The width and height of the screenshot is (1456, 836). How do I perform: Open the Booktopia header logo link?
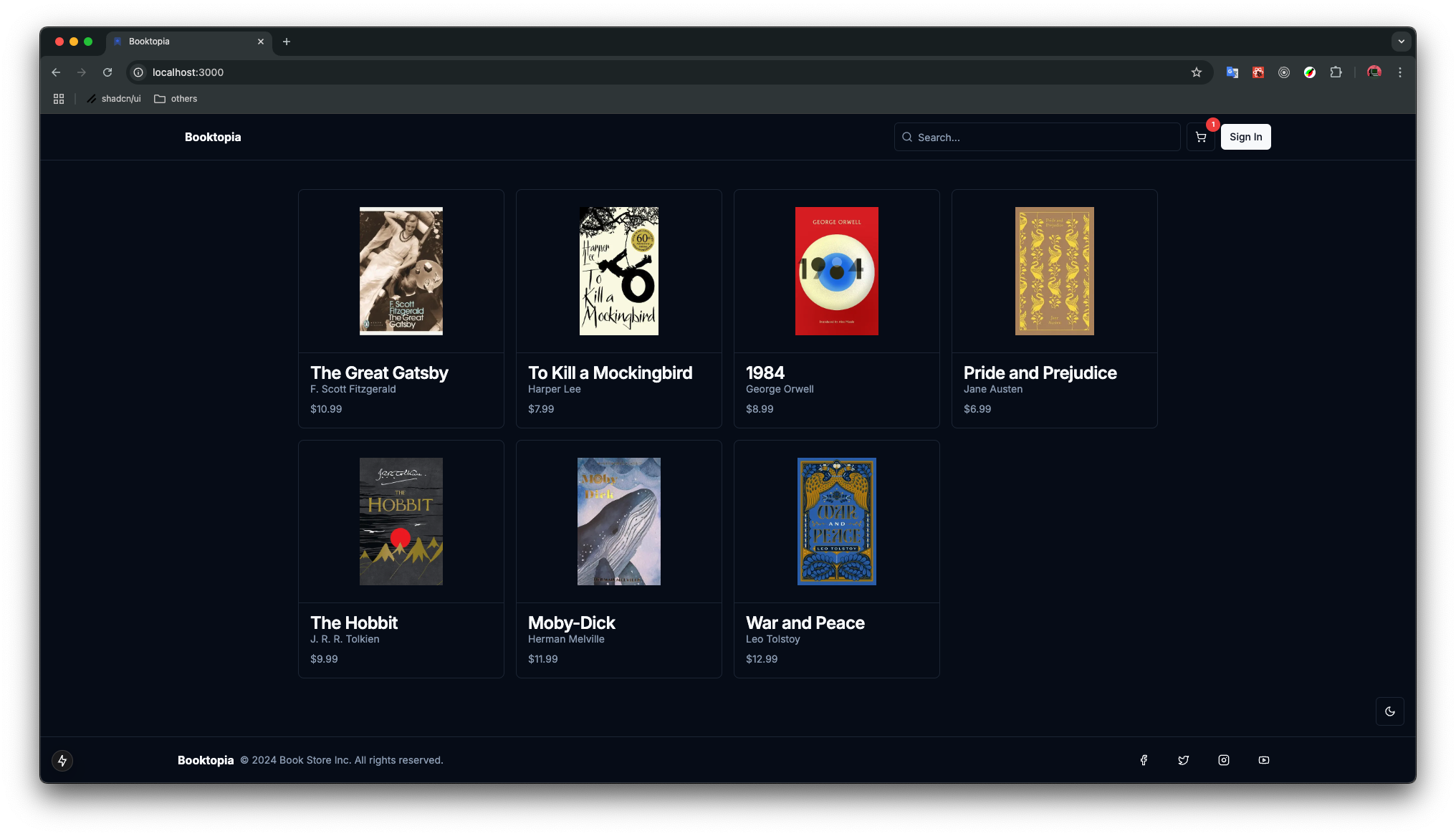(x=213, y=137)
